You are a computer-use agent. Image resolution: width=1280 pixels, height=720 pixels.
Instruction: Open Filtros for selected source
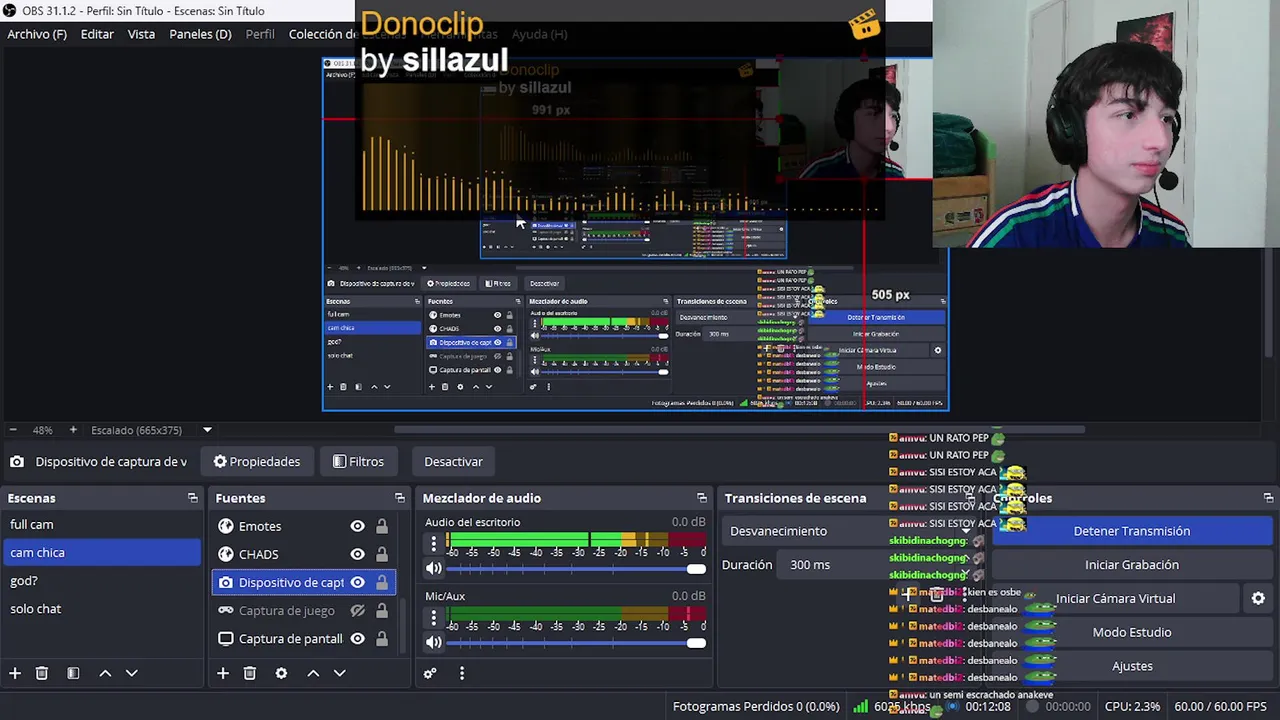tap(358, 462)
